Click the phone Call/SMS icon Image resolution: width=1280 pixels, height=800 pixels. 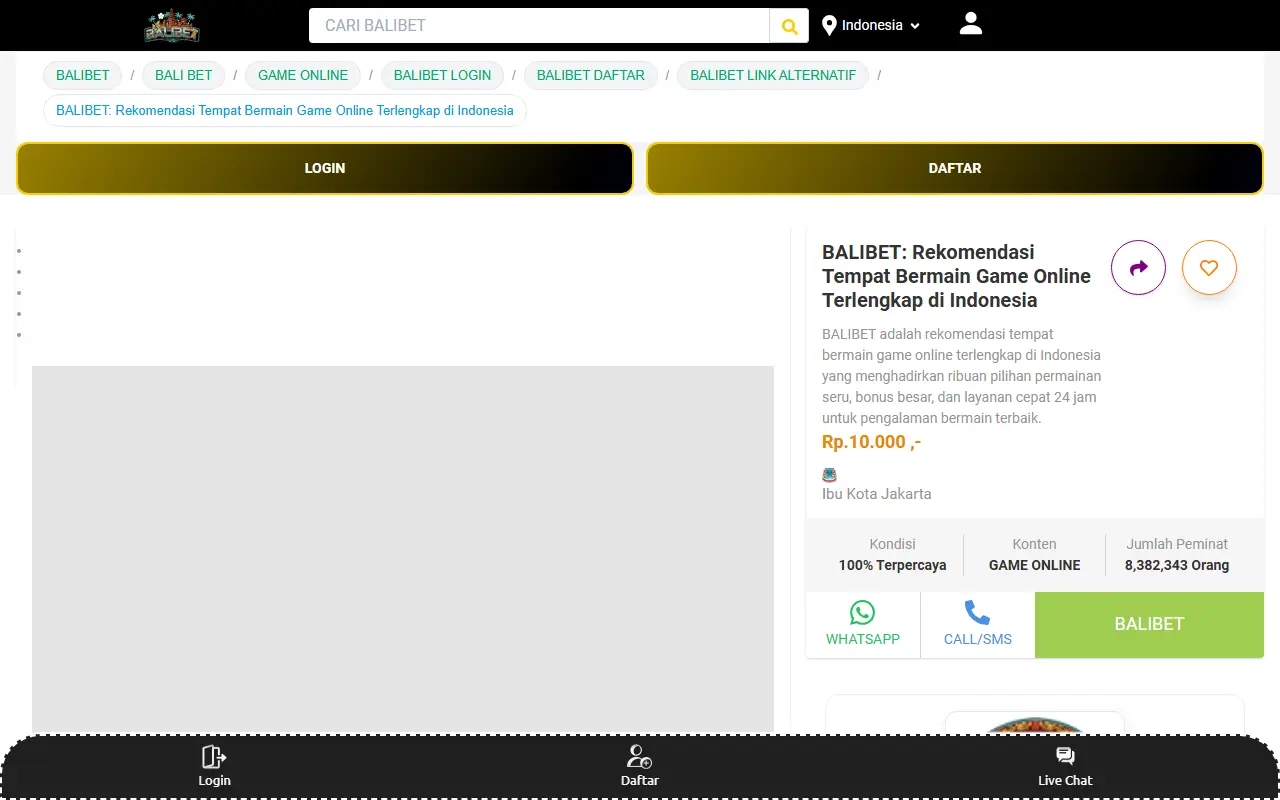pyautogui.click(x=977, y=612)
